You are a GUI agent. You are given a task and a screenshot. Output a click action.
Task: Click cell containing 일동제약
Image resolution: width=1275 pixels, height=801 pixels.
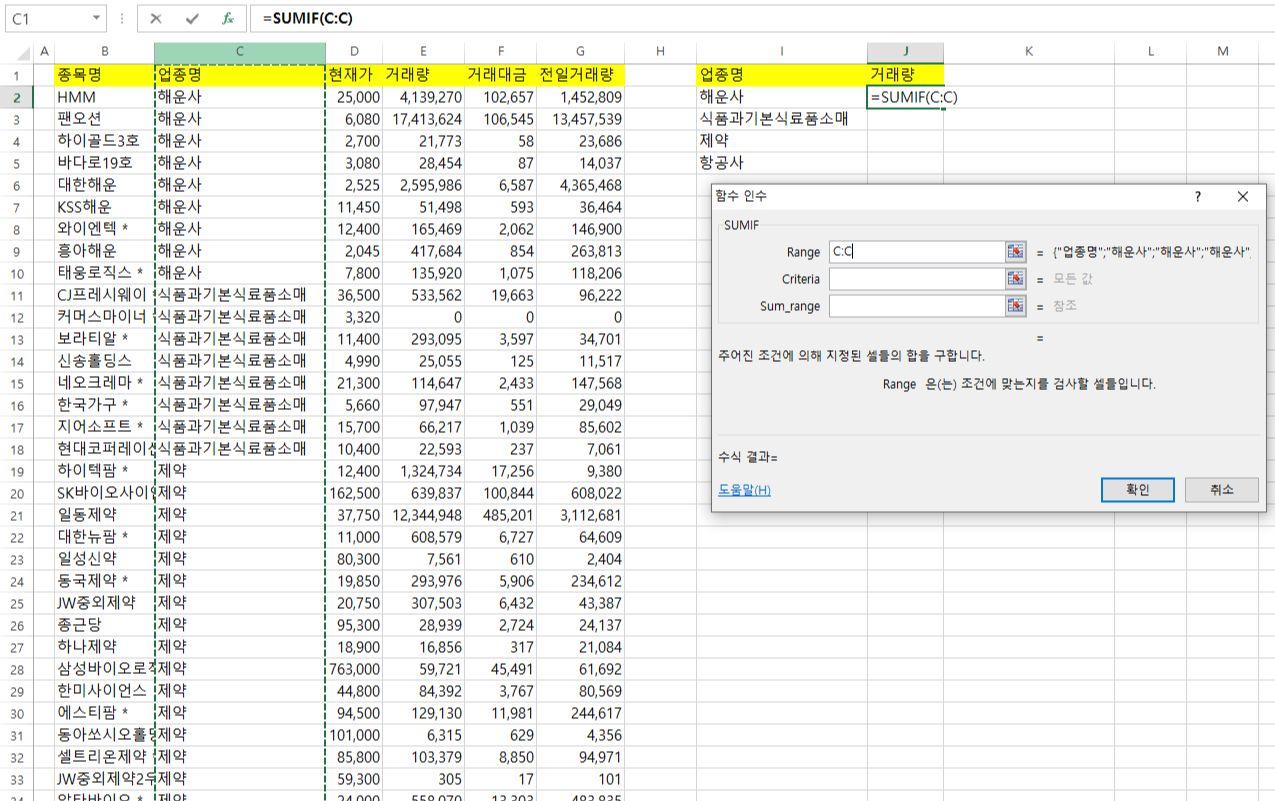(104, 515)
